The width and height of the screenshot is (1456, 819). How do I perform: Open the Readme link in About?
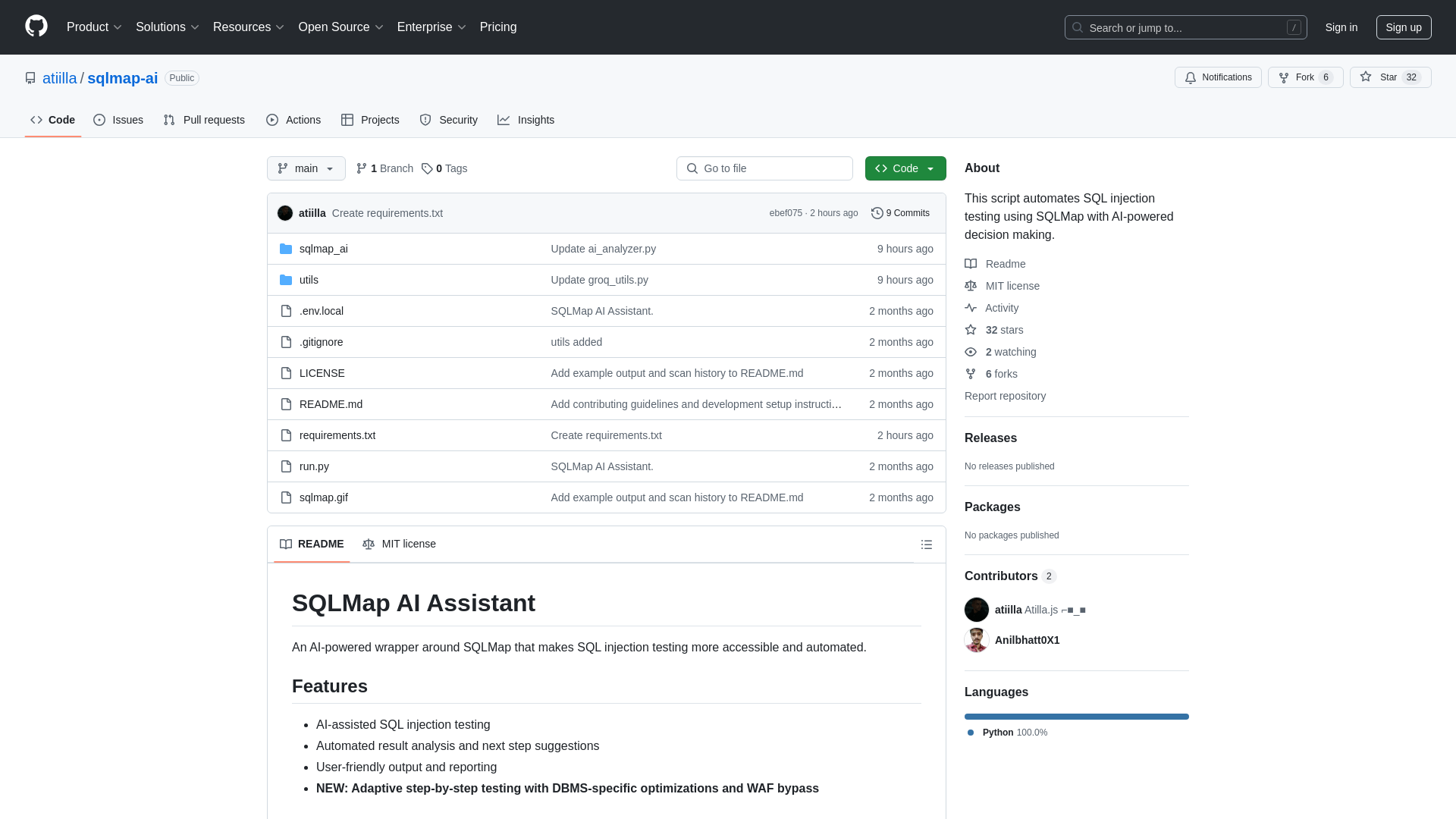pyautogui.click(x=995, y=264)
